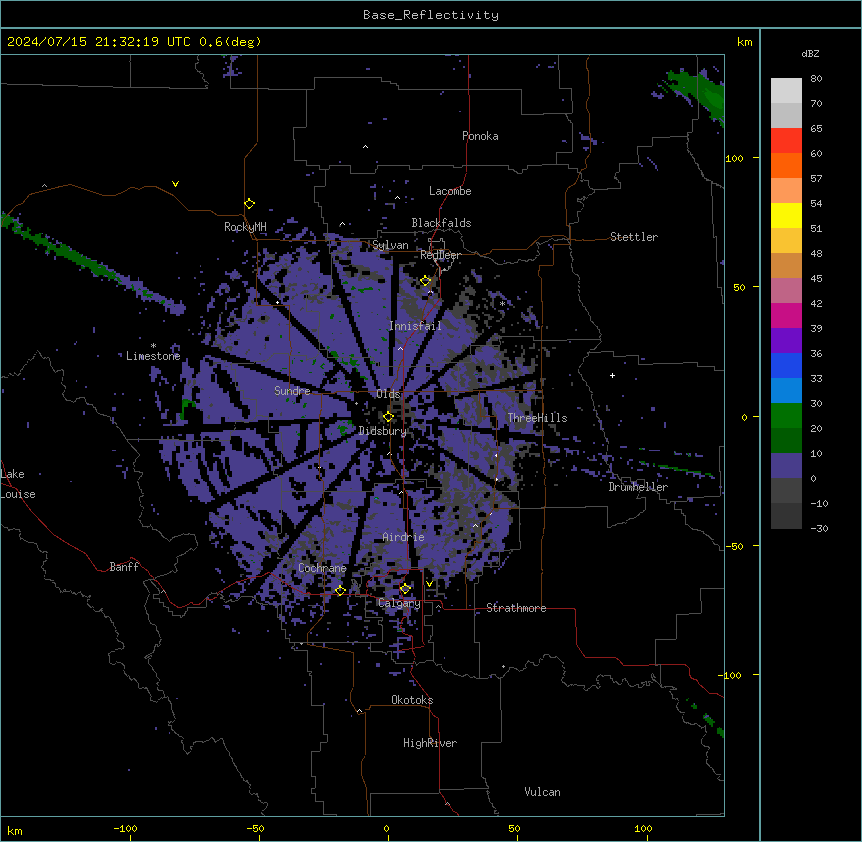
Task: Click the Vulcan label
Action: (x=543, y=792)
